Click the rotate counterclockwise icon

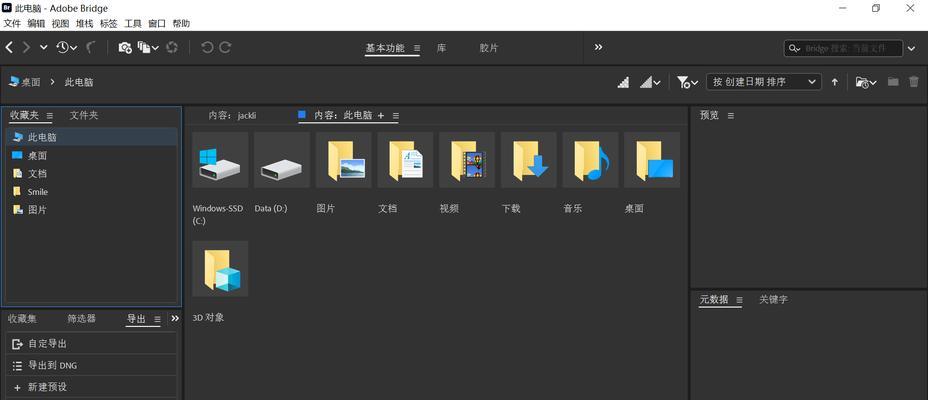tap(207, 47)
